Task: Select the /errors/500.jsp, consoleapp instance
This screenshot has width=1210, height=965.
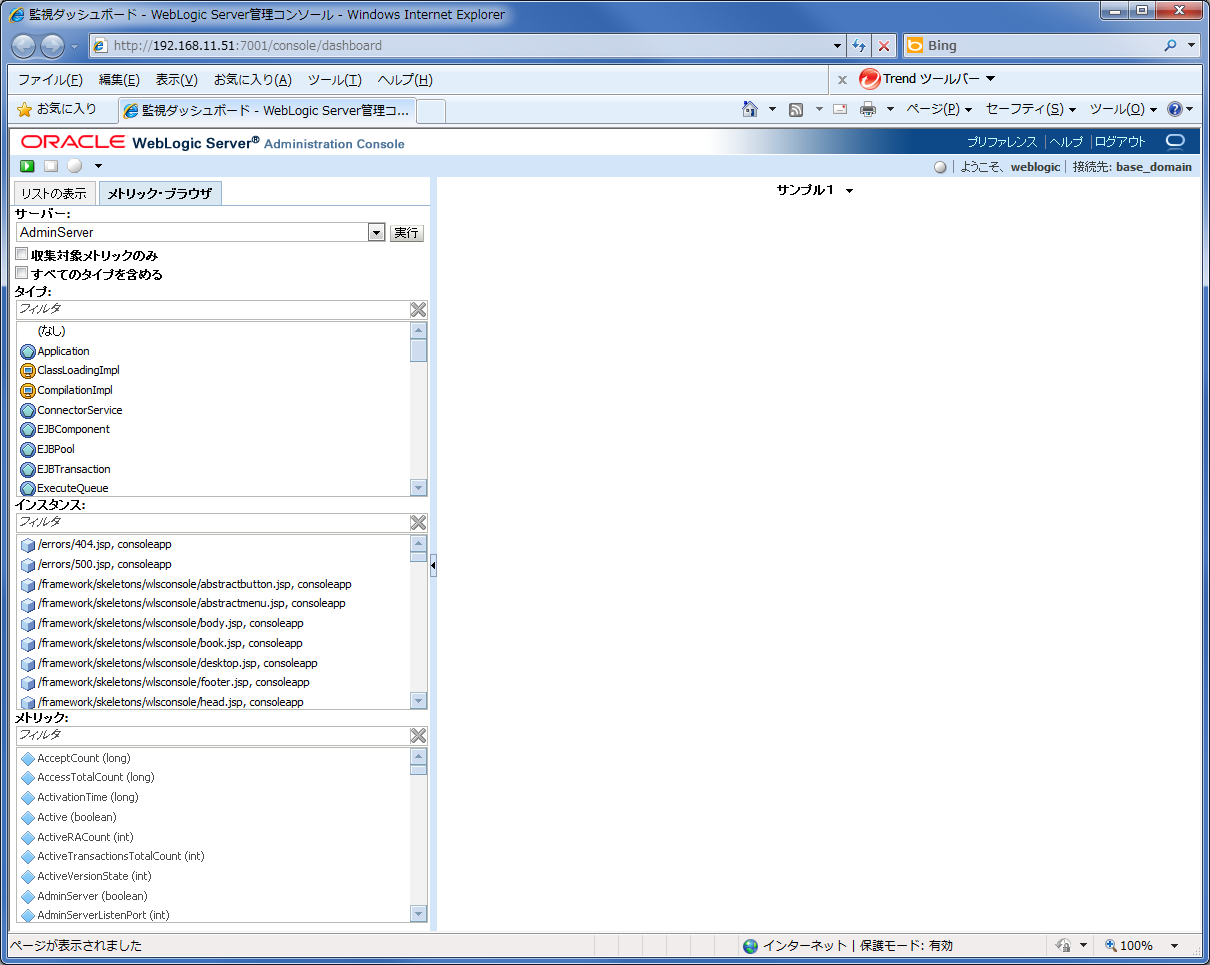Action: 214,564
